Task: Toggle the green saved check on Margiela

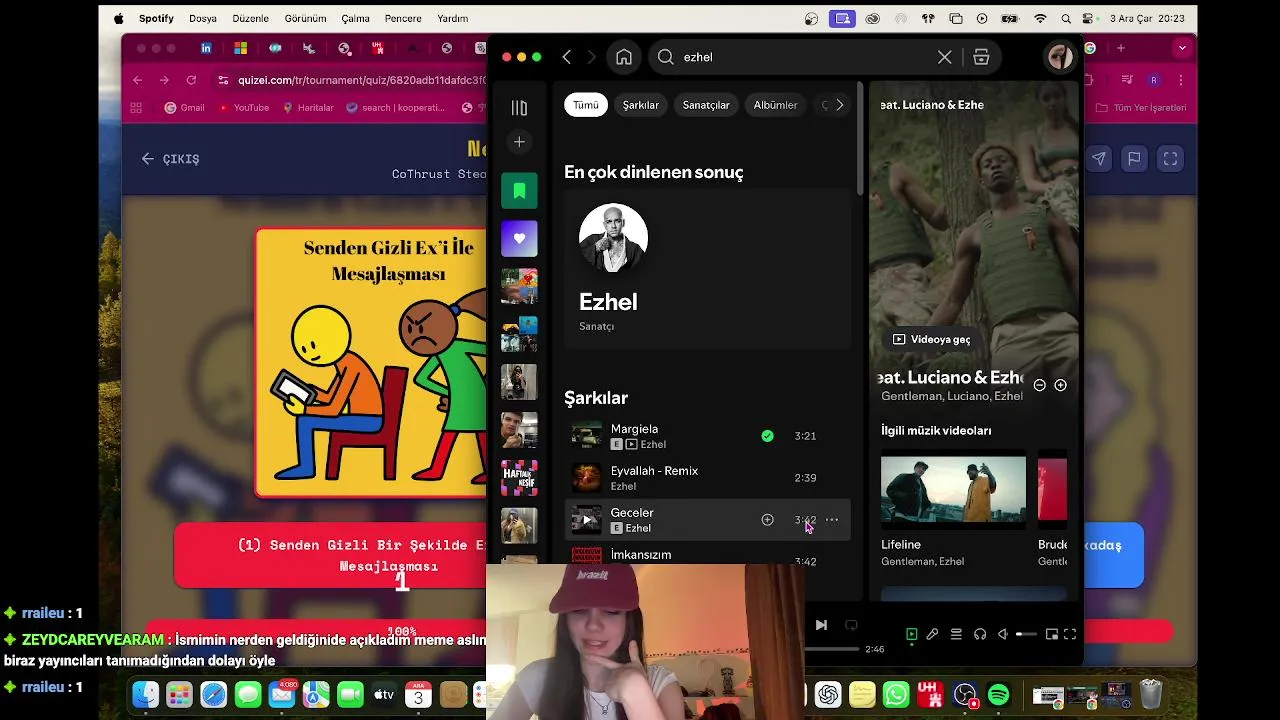Action: point(767,436)
